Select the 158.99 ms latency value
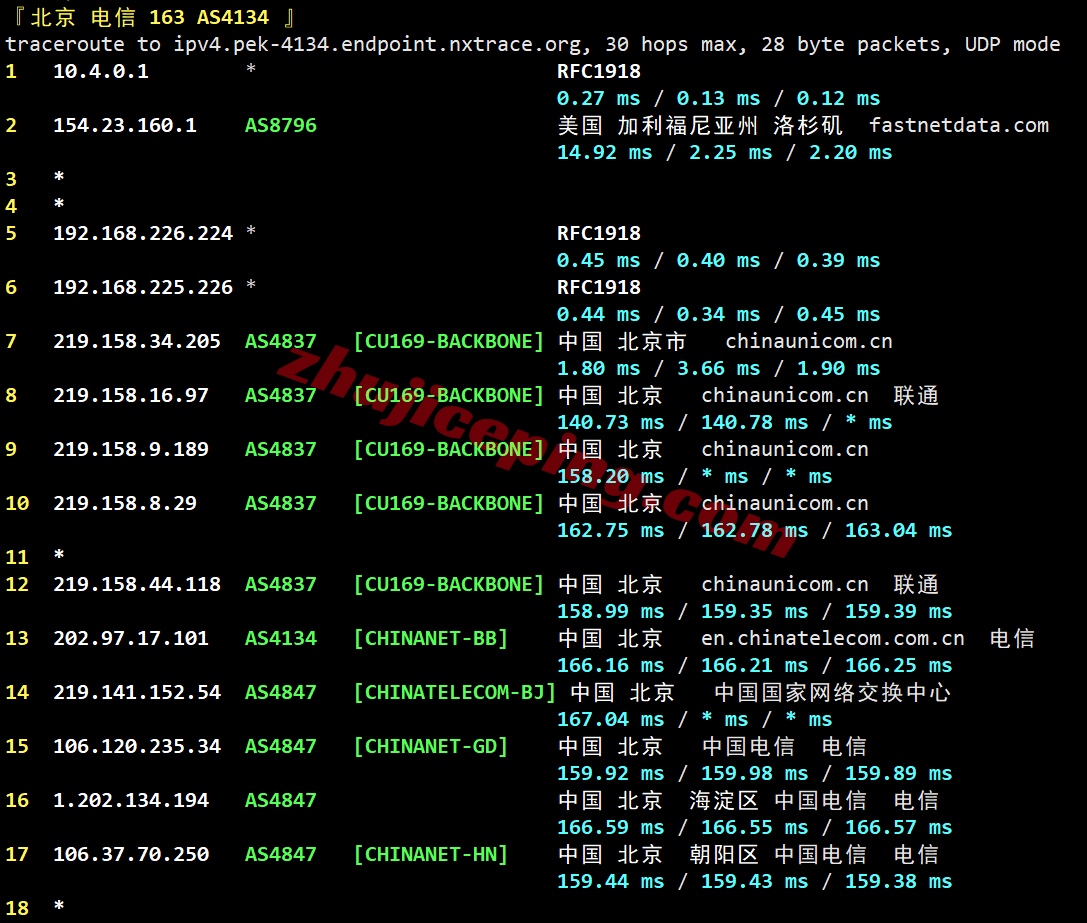 click(611, 612)
